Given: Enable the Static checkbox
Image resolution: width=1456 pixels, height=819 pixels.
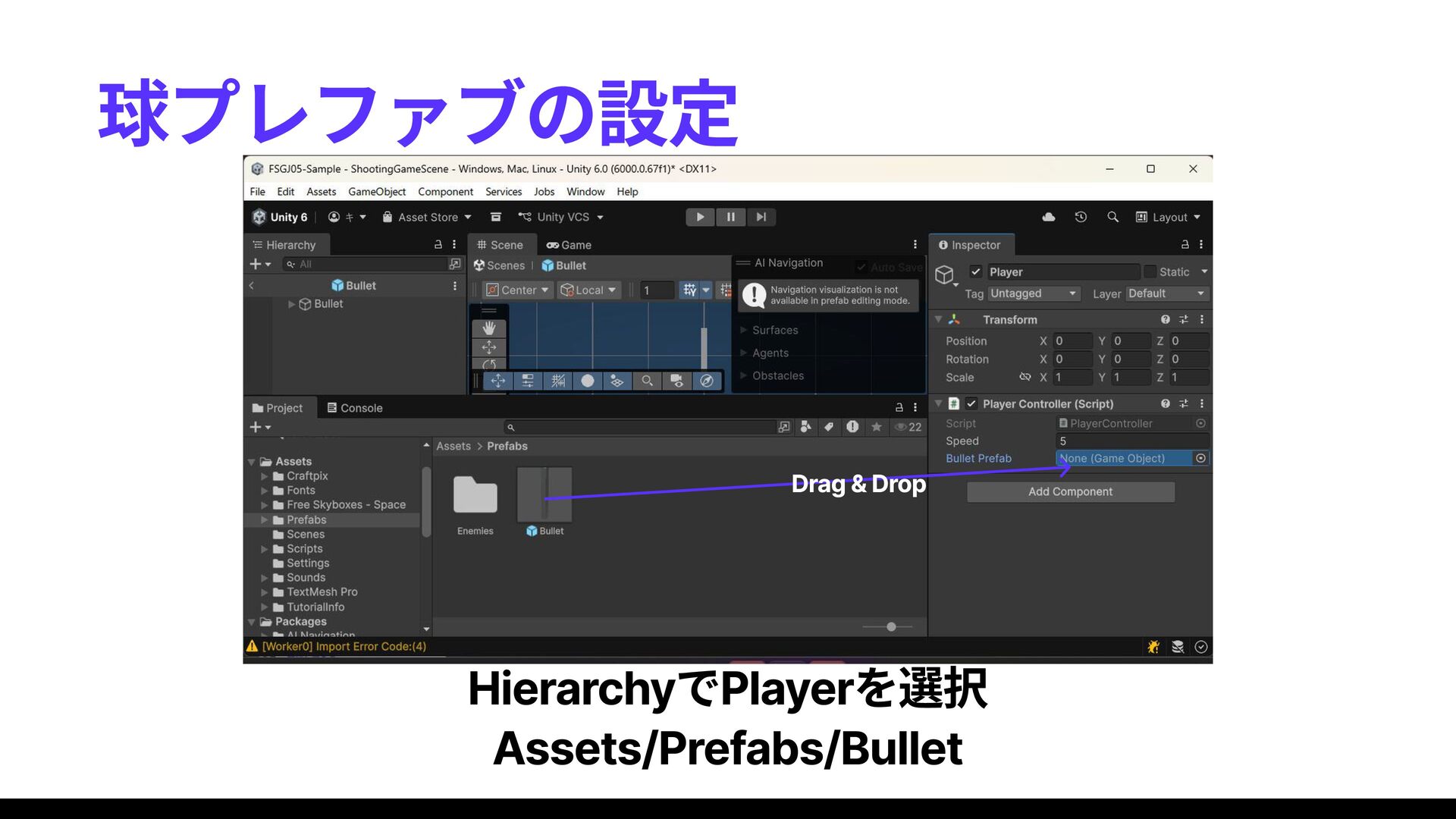Looking at the screenshot, I should 1150,271.
